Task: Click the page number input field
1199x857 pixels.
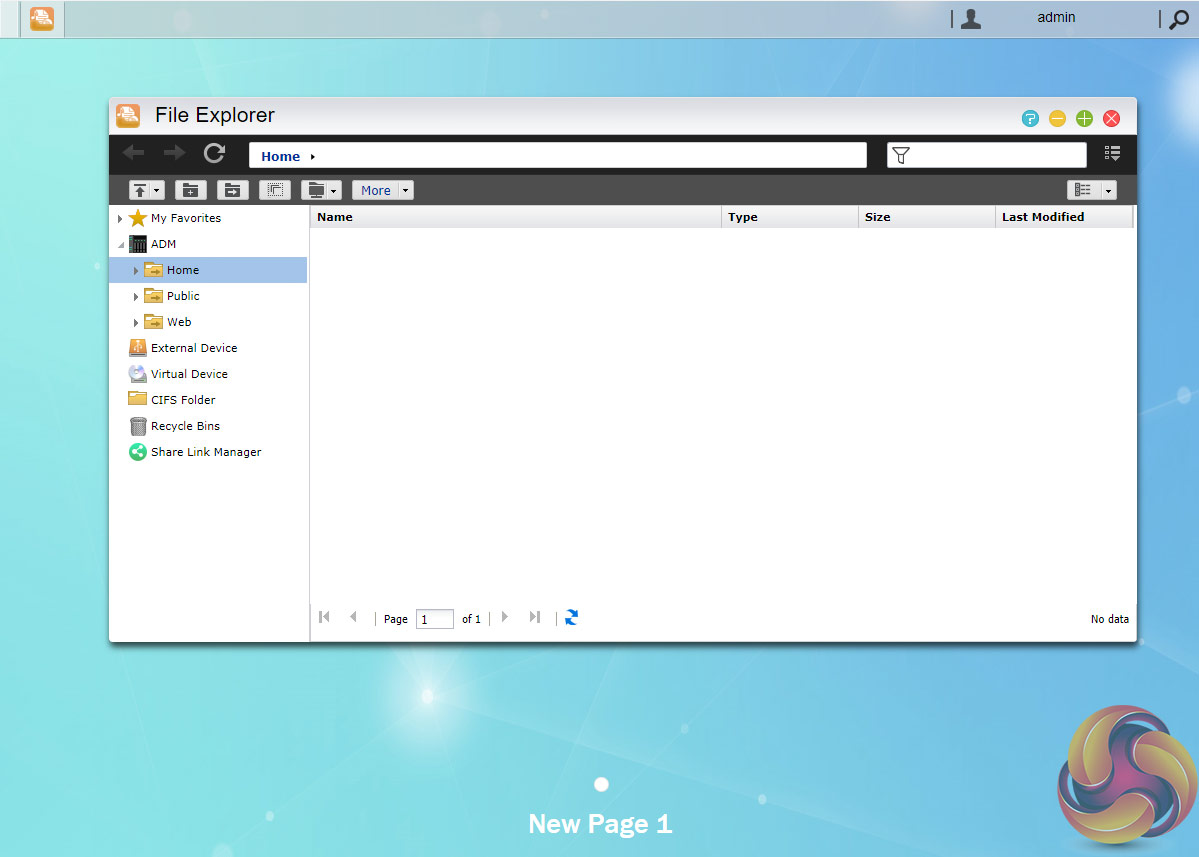Action: pos(435,619)
